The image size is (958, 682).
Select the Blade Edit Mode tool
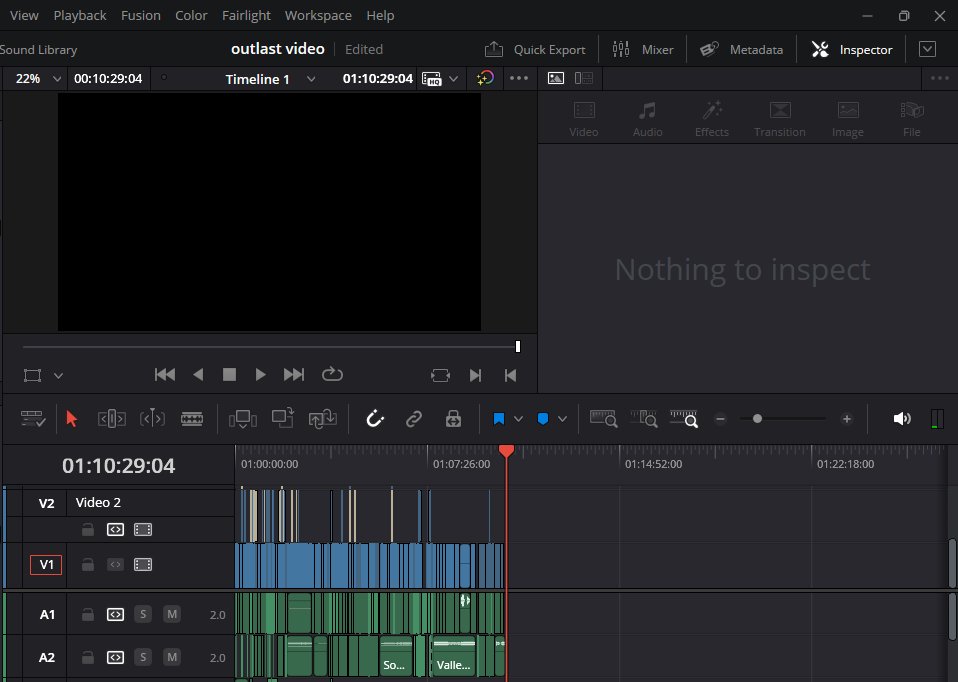pyautogui.click(x=192, y=419)
